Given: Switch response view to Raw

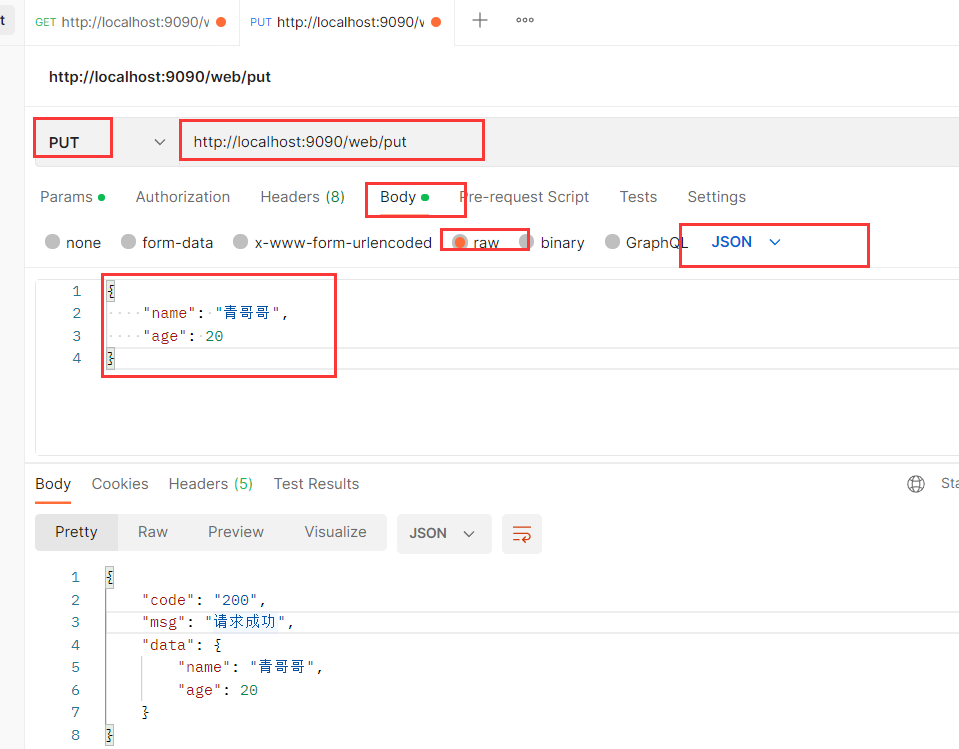Looking at the screenshot, I should coord(153,532).
